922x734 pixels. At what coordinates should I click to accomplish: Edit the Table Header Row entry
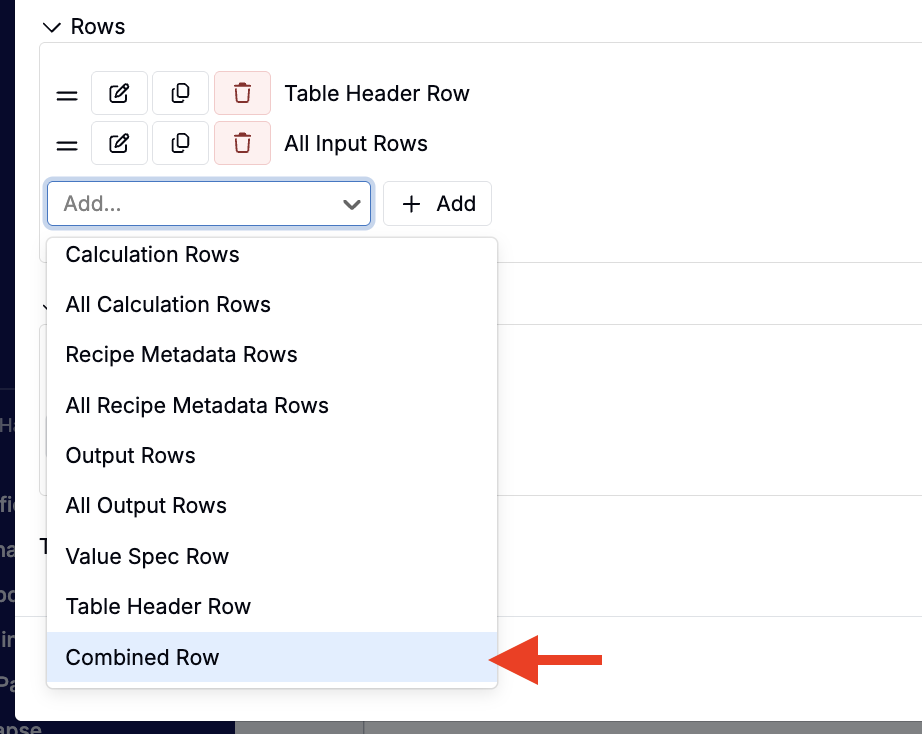click(119, 93)
